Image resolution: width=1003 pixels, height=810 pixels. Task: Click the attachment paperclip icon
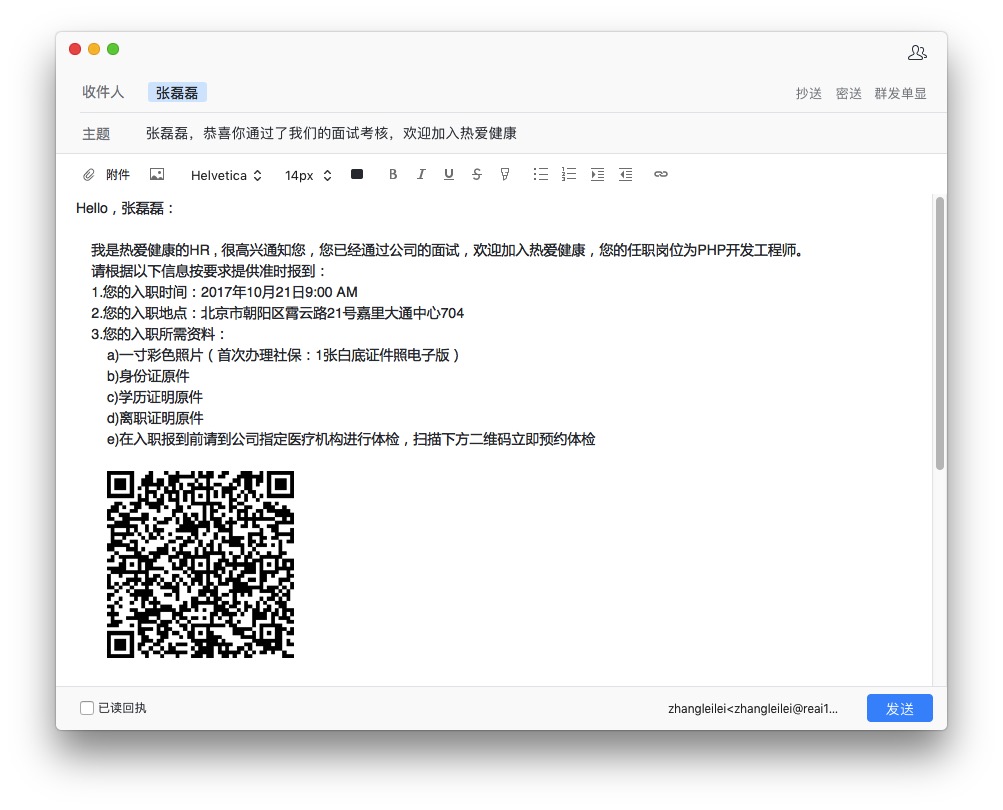tap(89, 175)
